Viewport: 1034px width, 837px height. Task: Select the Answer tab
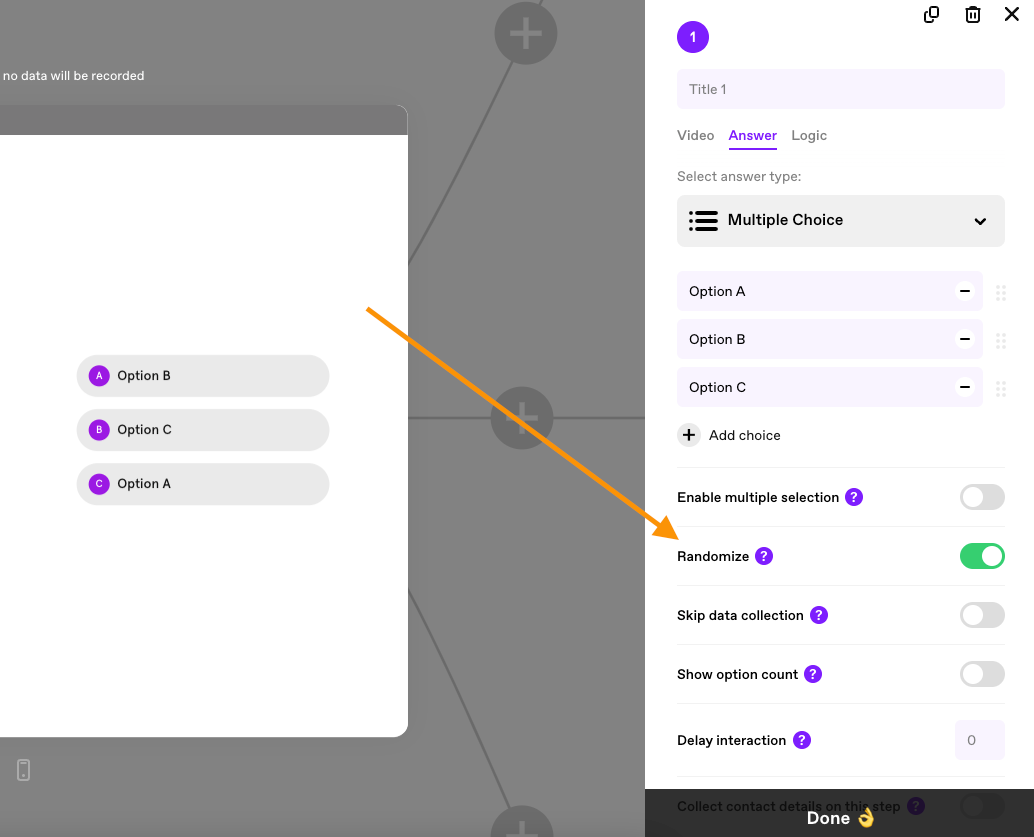pyautogui.click(x=752, y=135)
